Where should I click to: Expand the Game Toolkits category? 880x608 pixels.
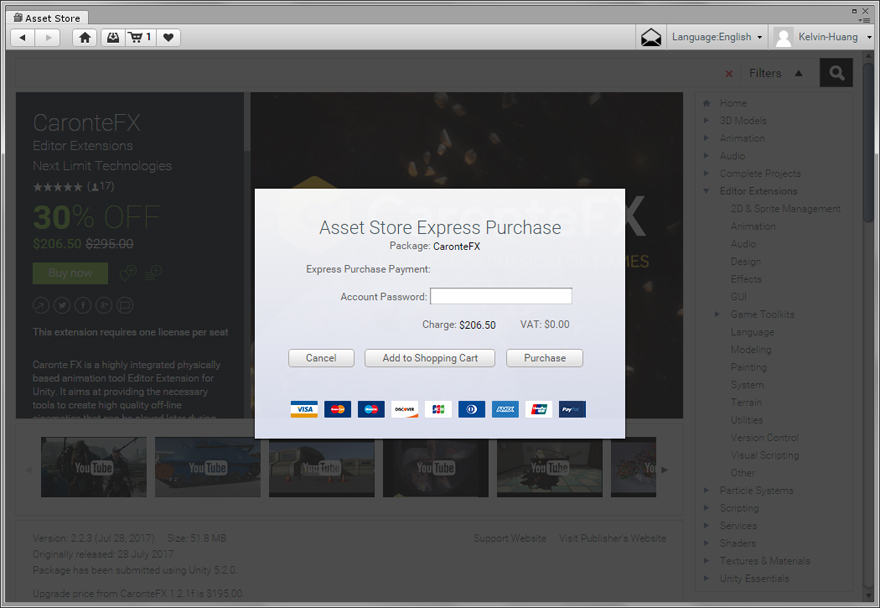click(717, 314)
